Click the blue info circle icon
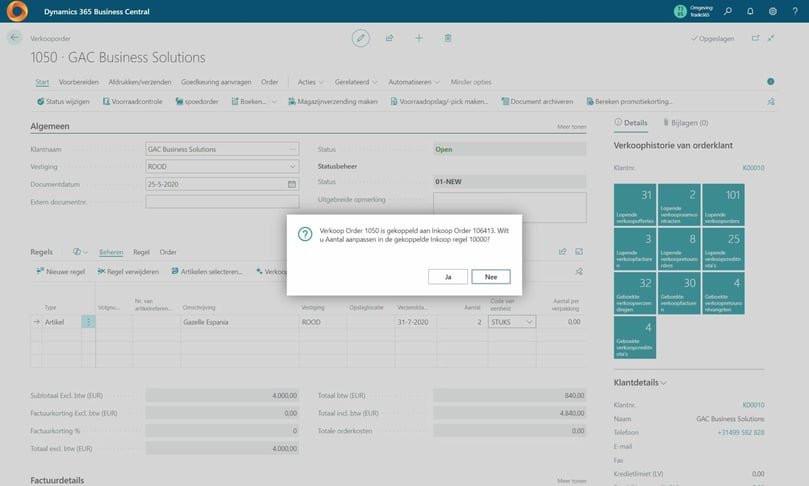This screenshot has height=486, width=809. coord(770,82)
